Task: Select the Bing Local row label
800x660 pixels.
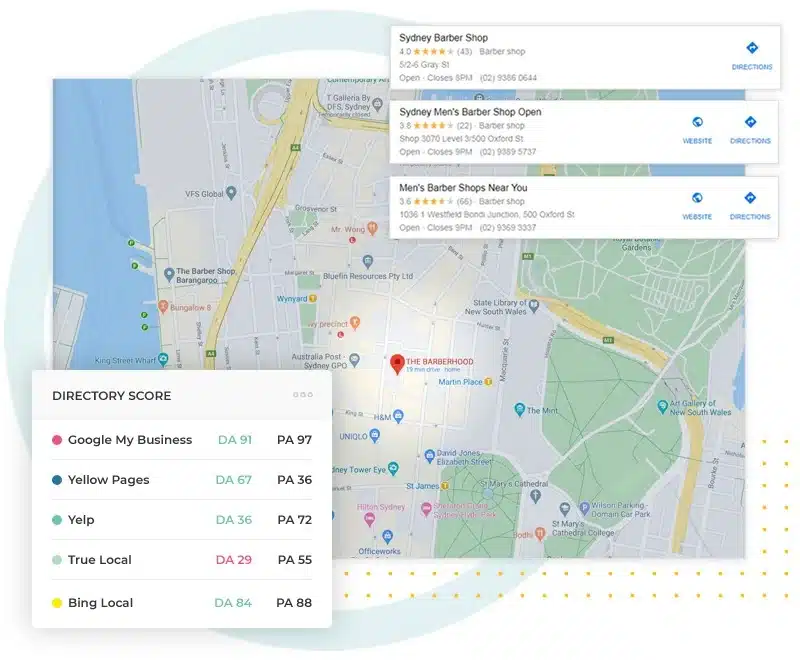Action: tap(101, 603)
